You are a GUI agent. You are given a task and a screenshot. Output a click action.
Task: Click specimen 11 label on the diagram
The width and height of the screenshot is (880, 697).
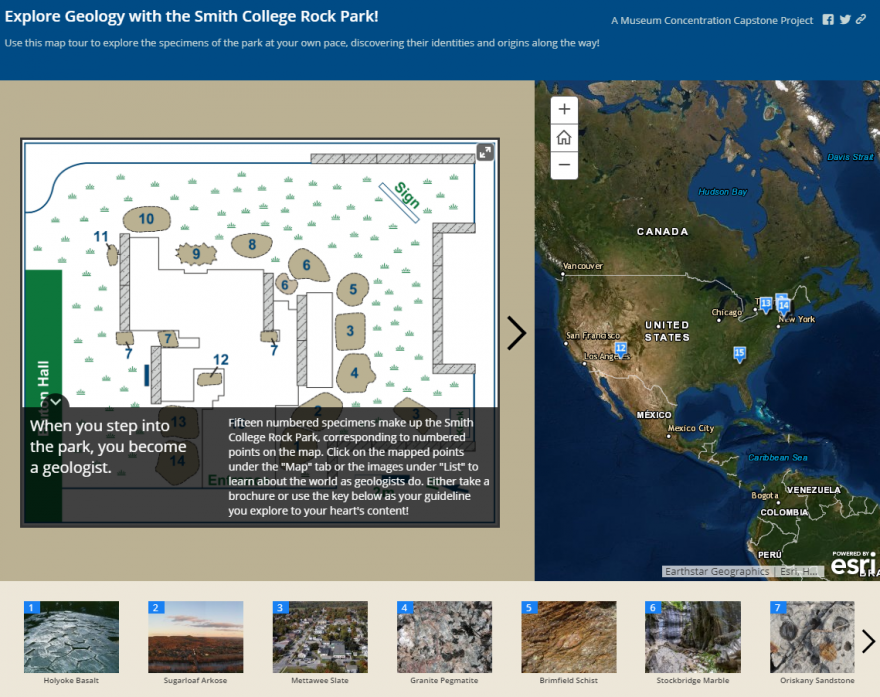click(x=101, y=236)
